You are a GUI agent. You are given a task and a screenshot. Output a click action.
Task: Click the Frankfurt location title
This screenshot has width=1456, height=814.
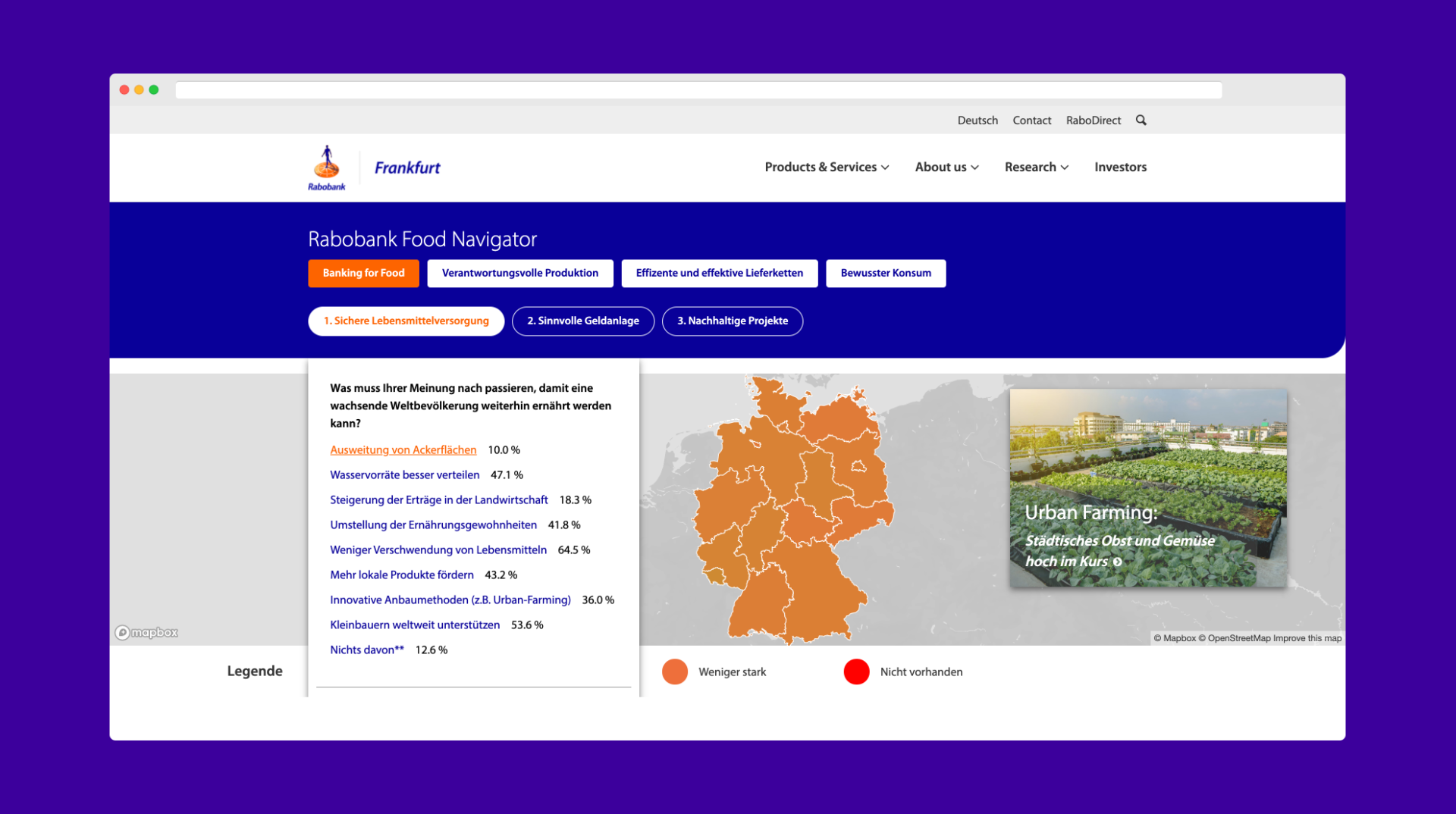click(407, 167)
